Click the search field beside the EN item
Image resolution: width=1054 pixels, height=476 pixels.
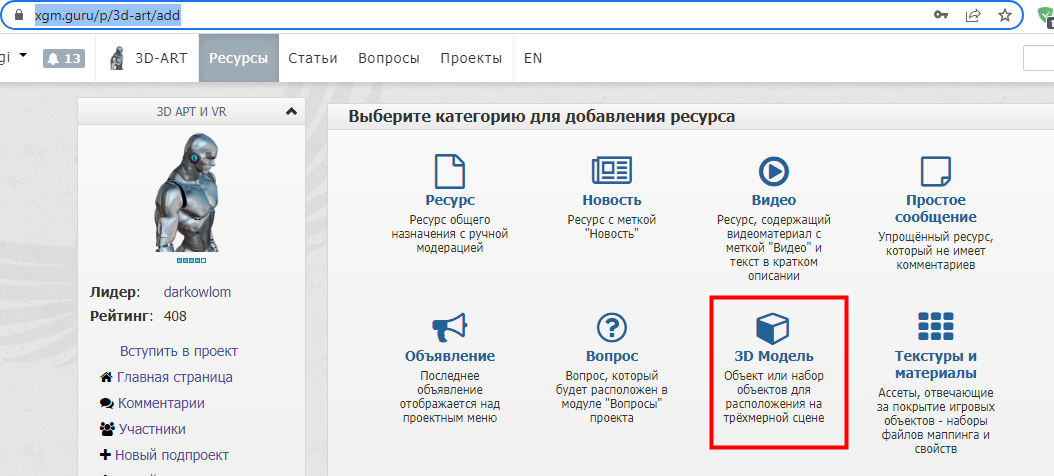click(x=1039, y=58)
